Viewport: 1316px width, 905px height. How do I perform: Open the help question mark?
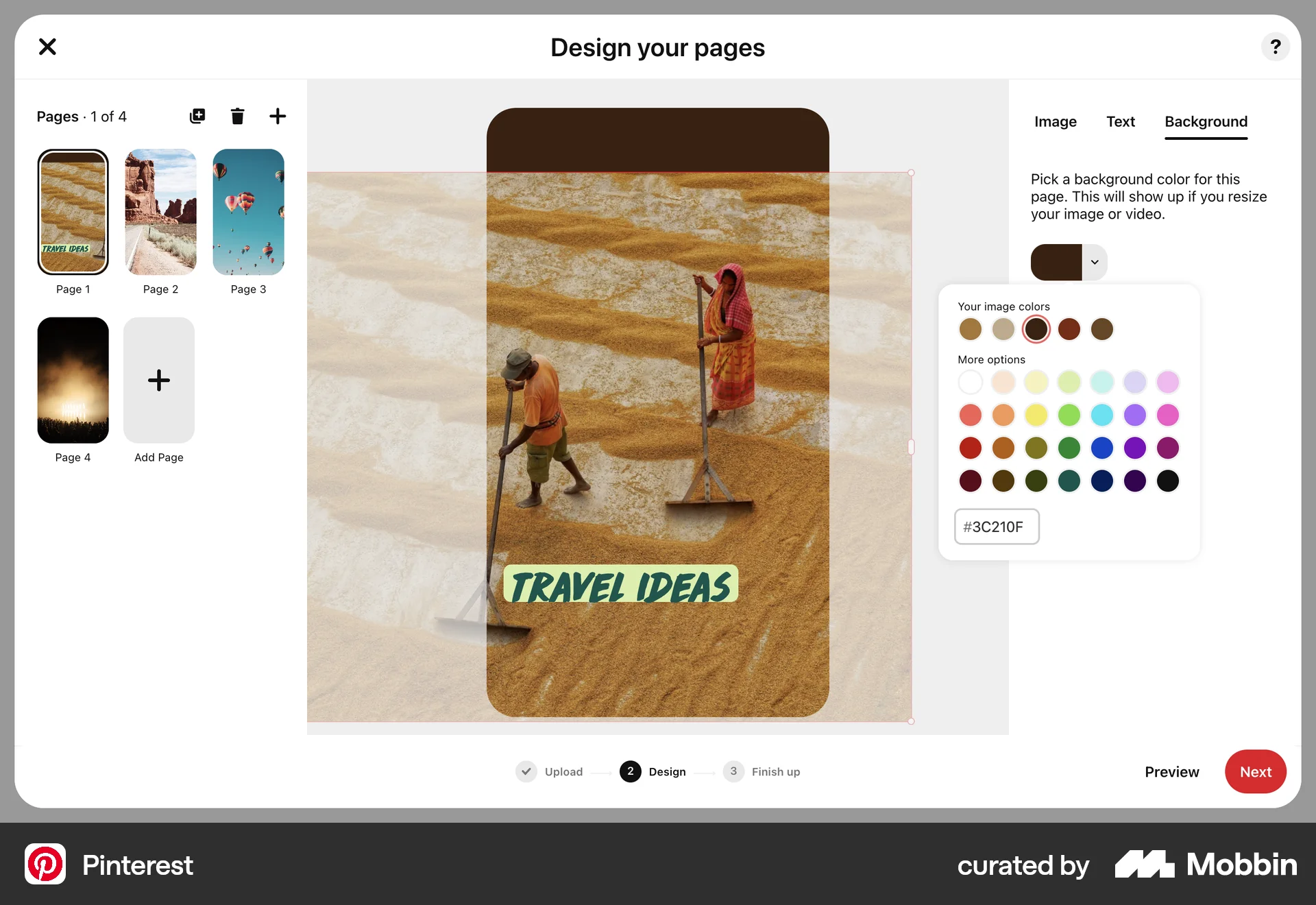[1275, 47]
